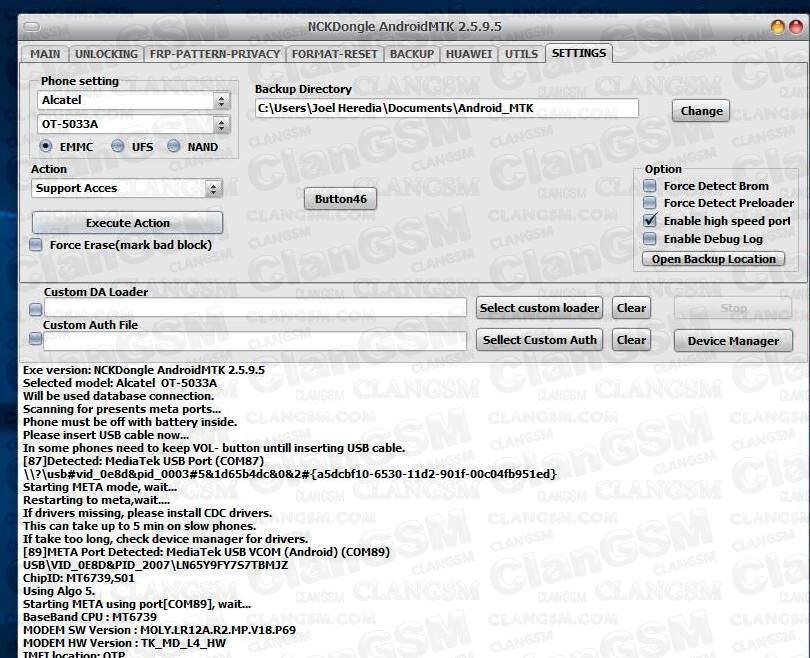810x658 pixels.
Task: Click Custom DA Loader path field
Action: pos(255,308)
